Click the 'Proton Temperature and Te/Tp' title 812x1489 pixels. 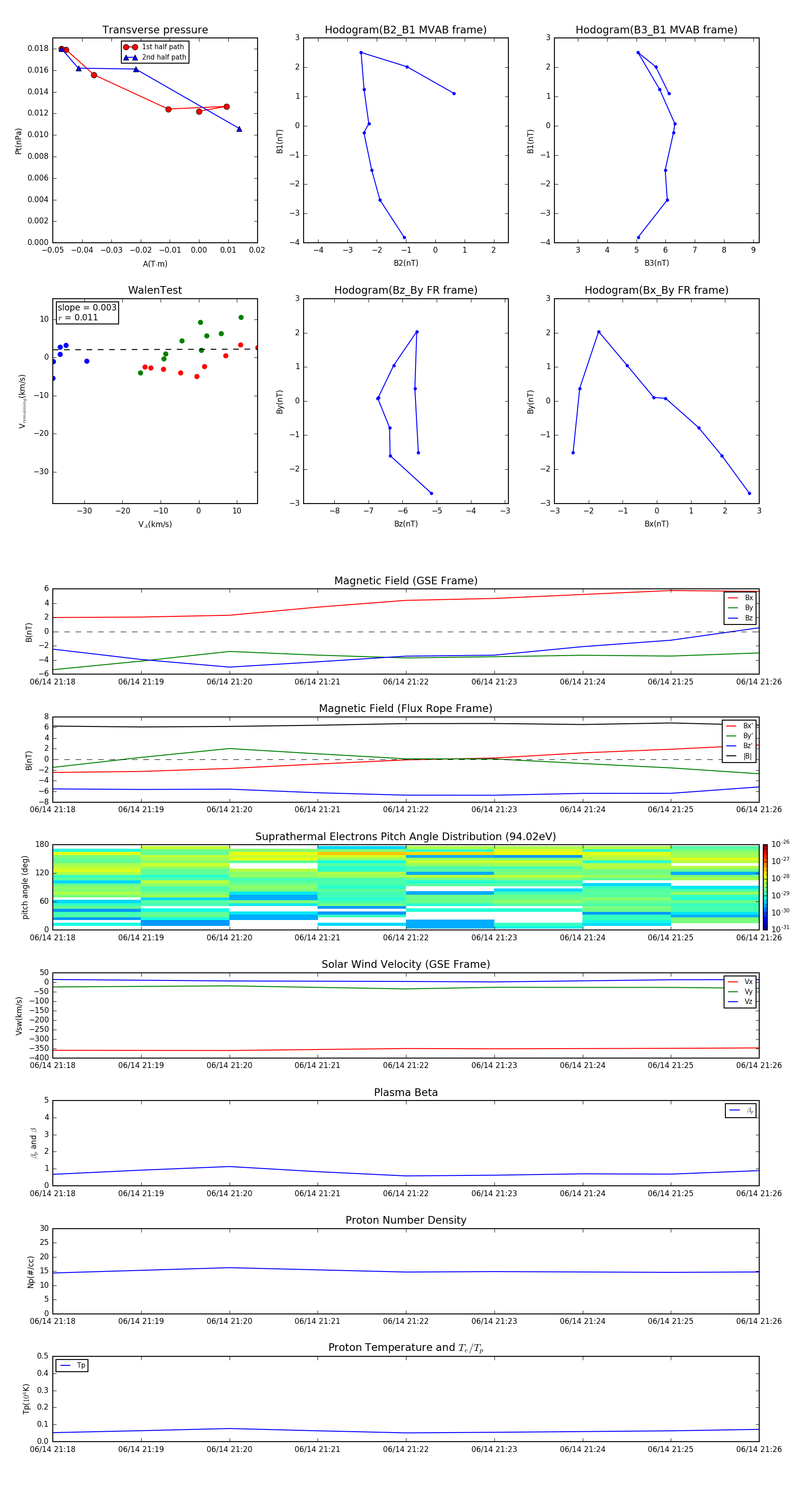pos(406,1347)
